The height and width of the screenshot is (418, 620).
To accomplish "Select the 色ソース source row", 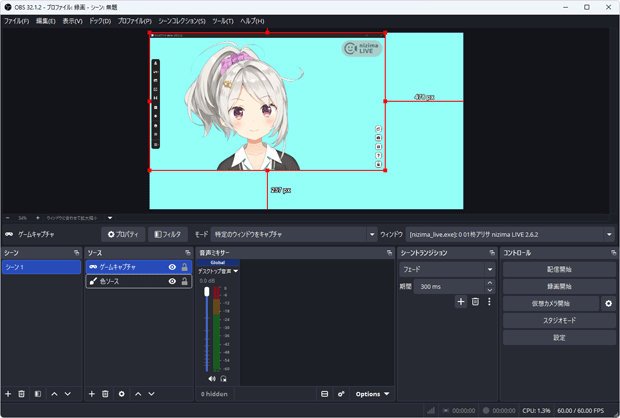I will coord(139,281).
